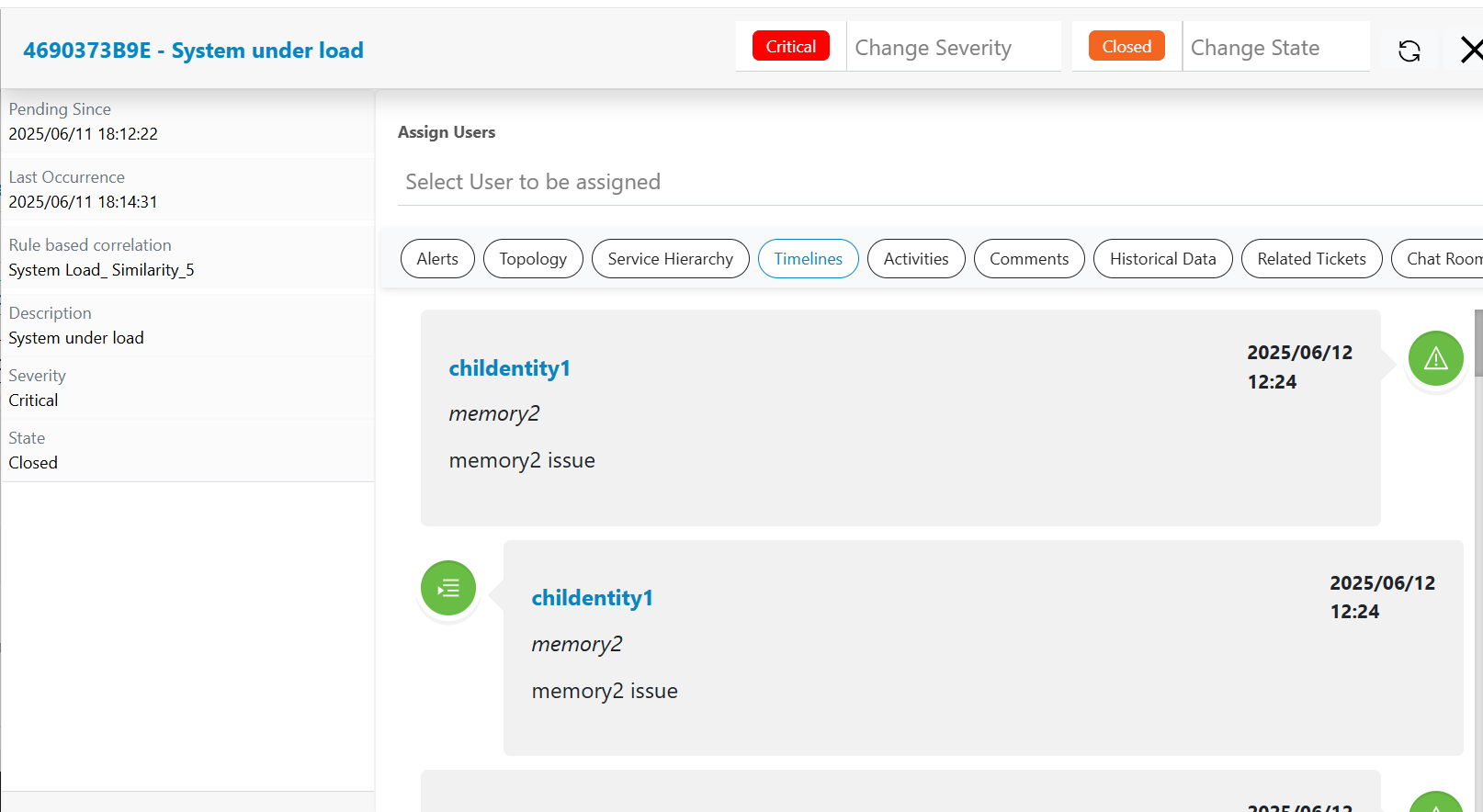The width and height of the screenshot is (1483, 812).
Task: Close the incident details panel
Action: (1470, 50)
